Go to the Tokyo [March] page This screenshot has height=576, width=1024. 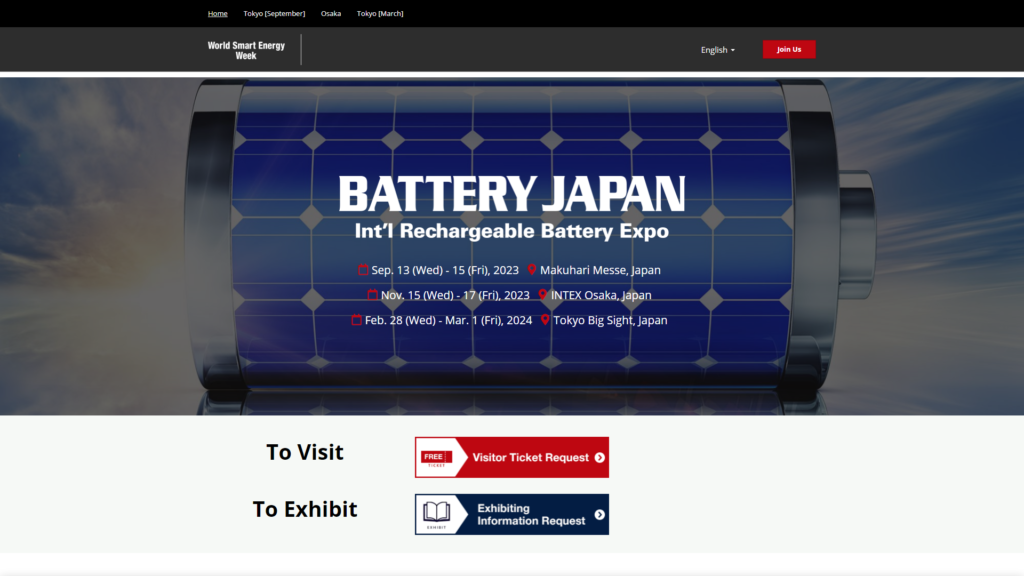pos(380,14)
